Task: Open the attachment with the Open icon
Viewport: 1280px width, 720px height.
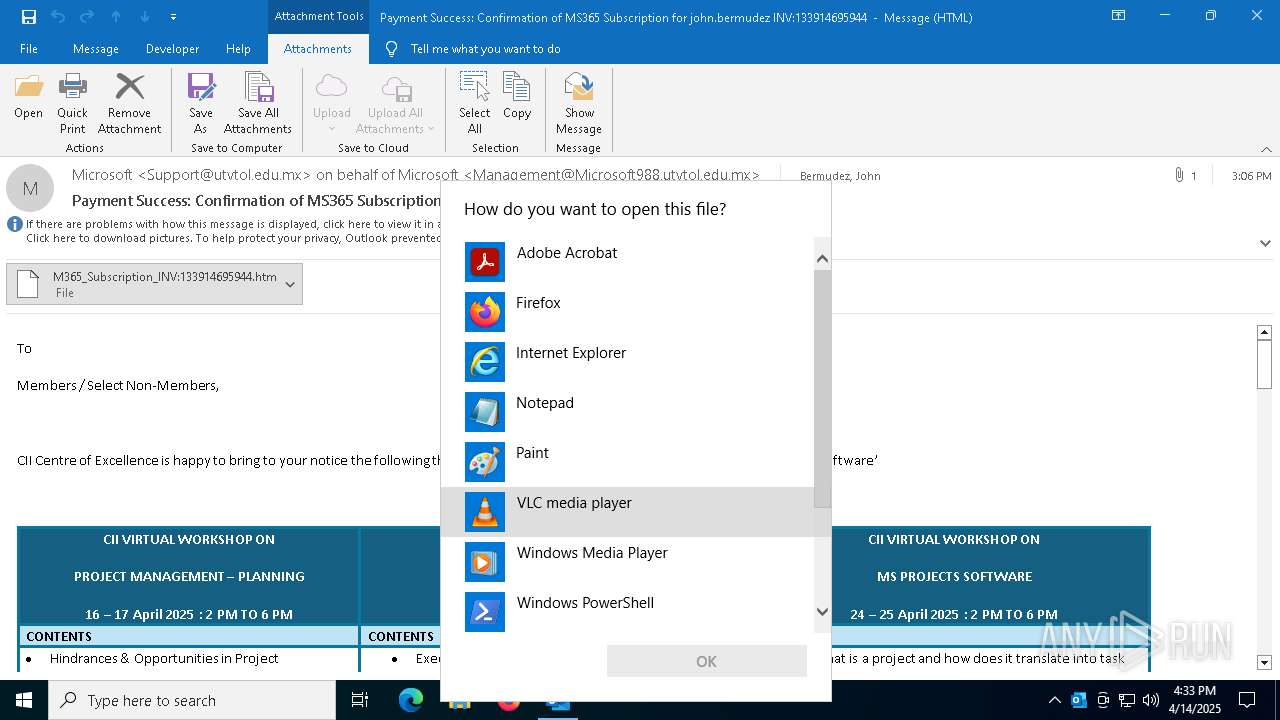Action: pos(28,97)
